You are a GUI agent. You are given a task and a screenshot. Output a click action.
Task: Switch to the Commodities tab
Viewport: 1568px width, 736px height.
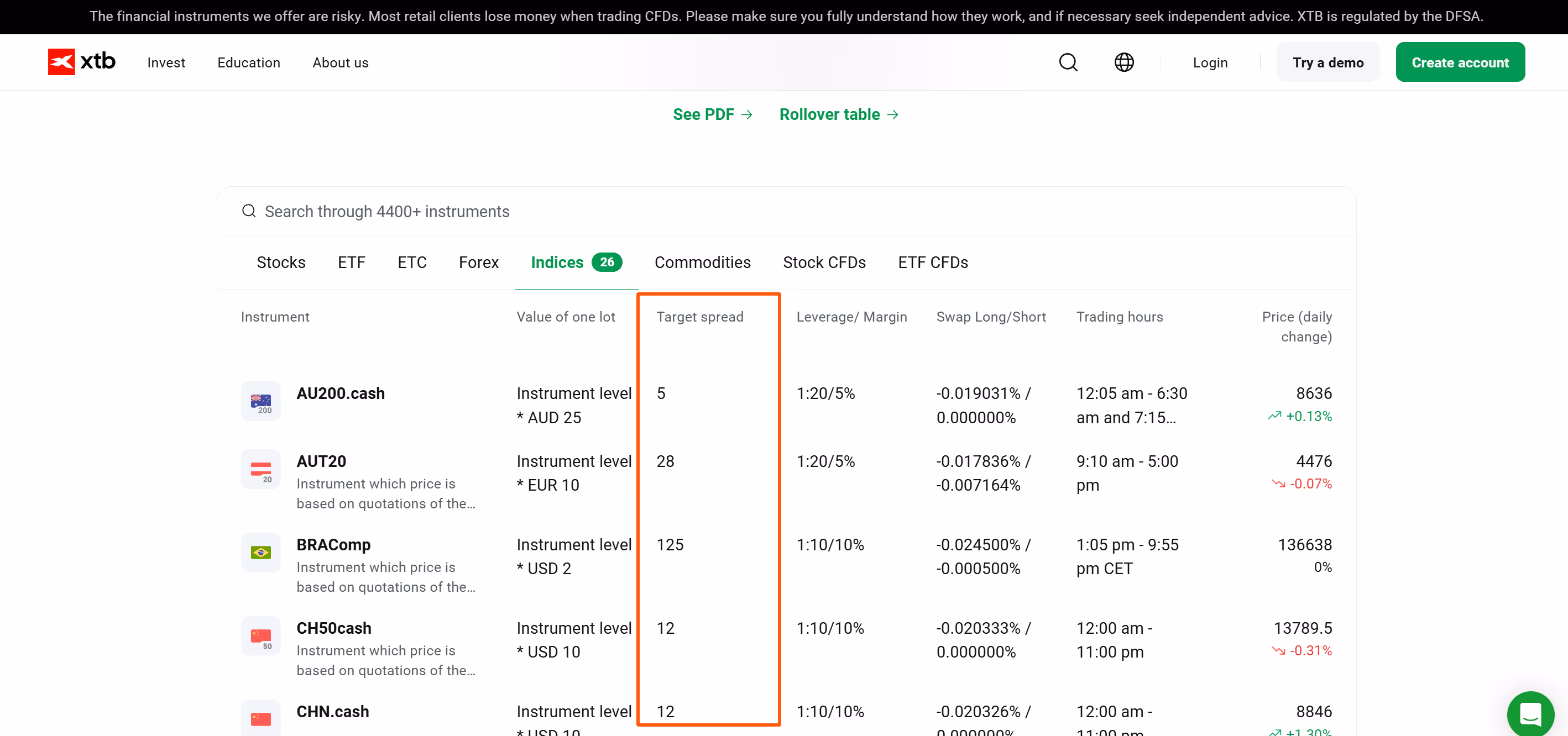tap(702, 262)
